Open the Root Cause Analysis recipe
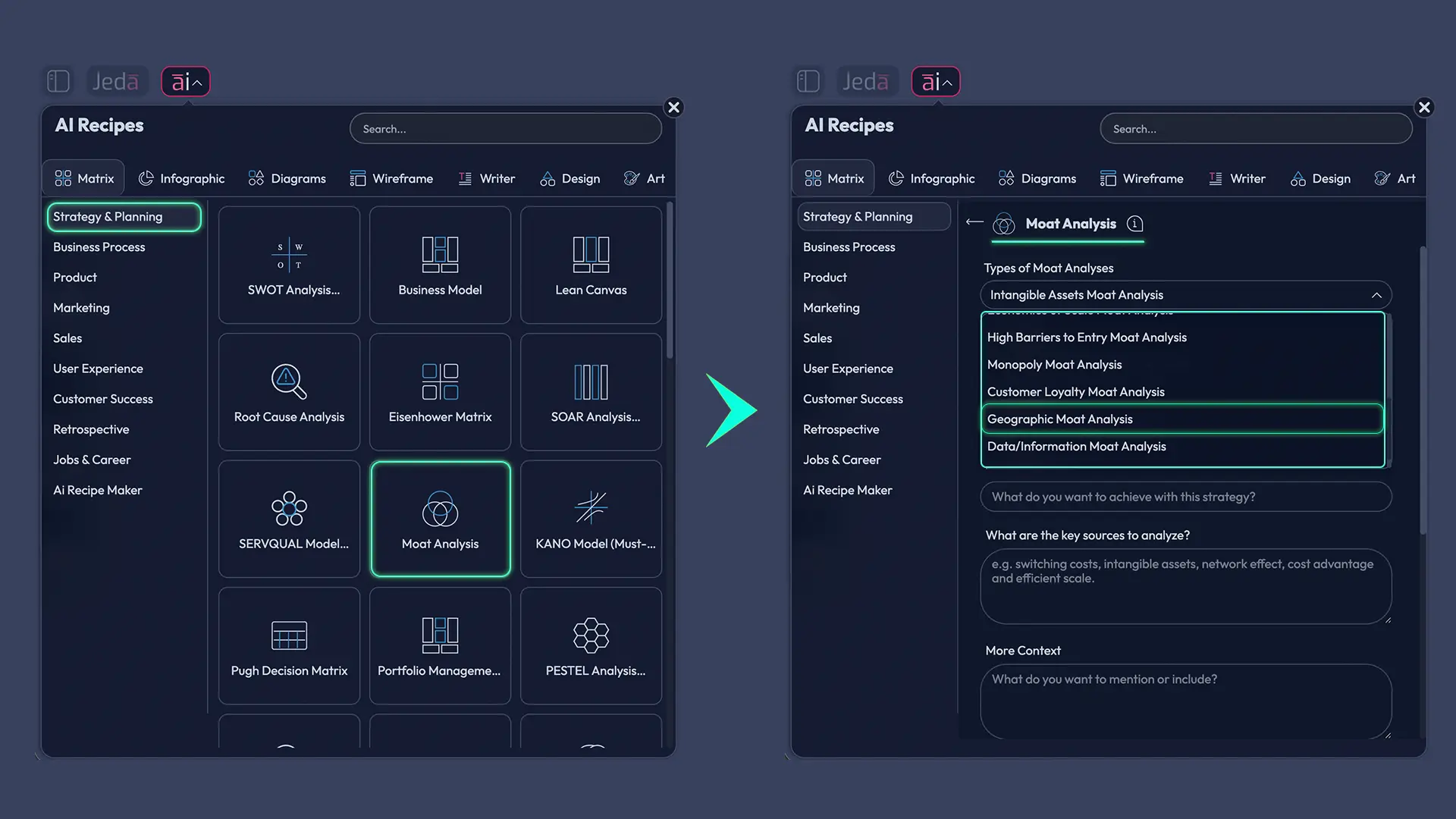 pos(289,391)
